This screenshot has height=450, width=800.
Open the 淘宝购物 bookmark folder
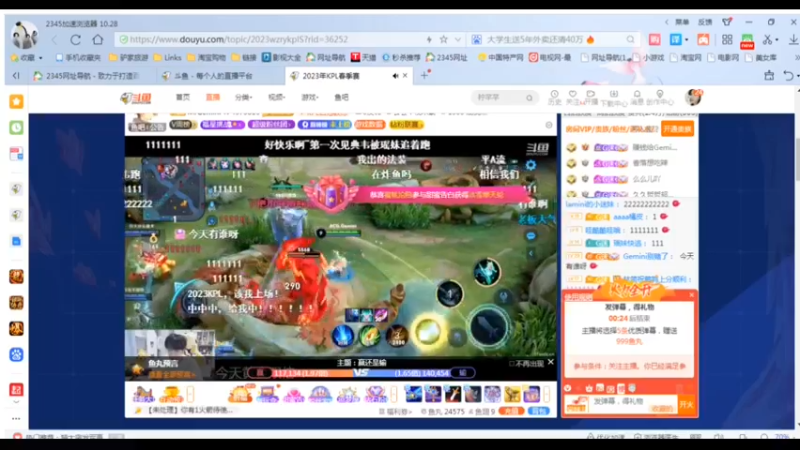(x=208, y=58)
